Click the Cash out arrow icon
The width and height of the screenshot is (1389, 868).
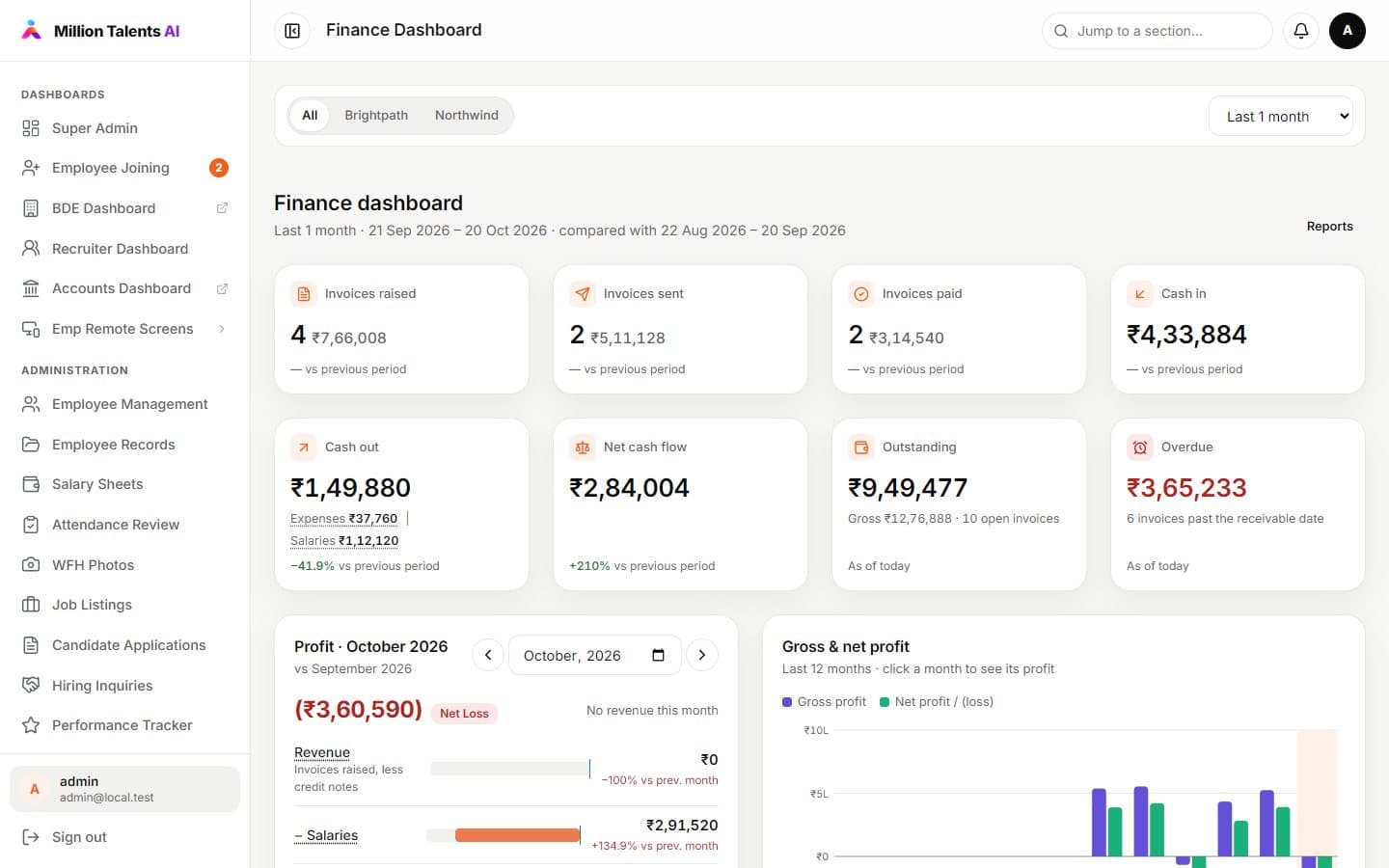[304, 448]
